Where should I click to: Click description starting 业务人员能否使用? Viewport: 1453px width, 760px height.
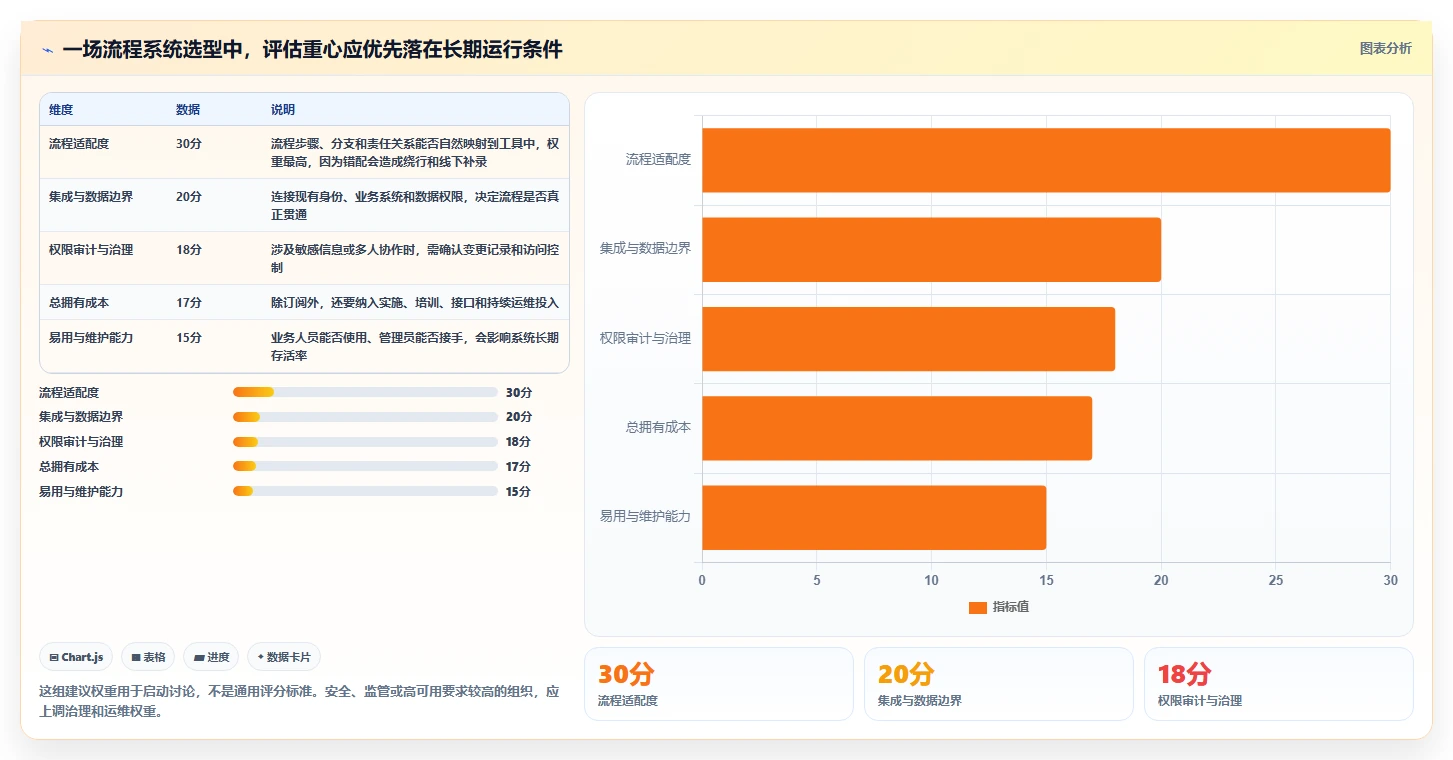tap(415, 346)
